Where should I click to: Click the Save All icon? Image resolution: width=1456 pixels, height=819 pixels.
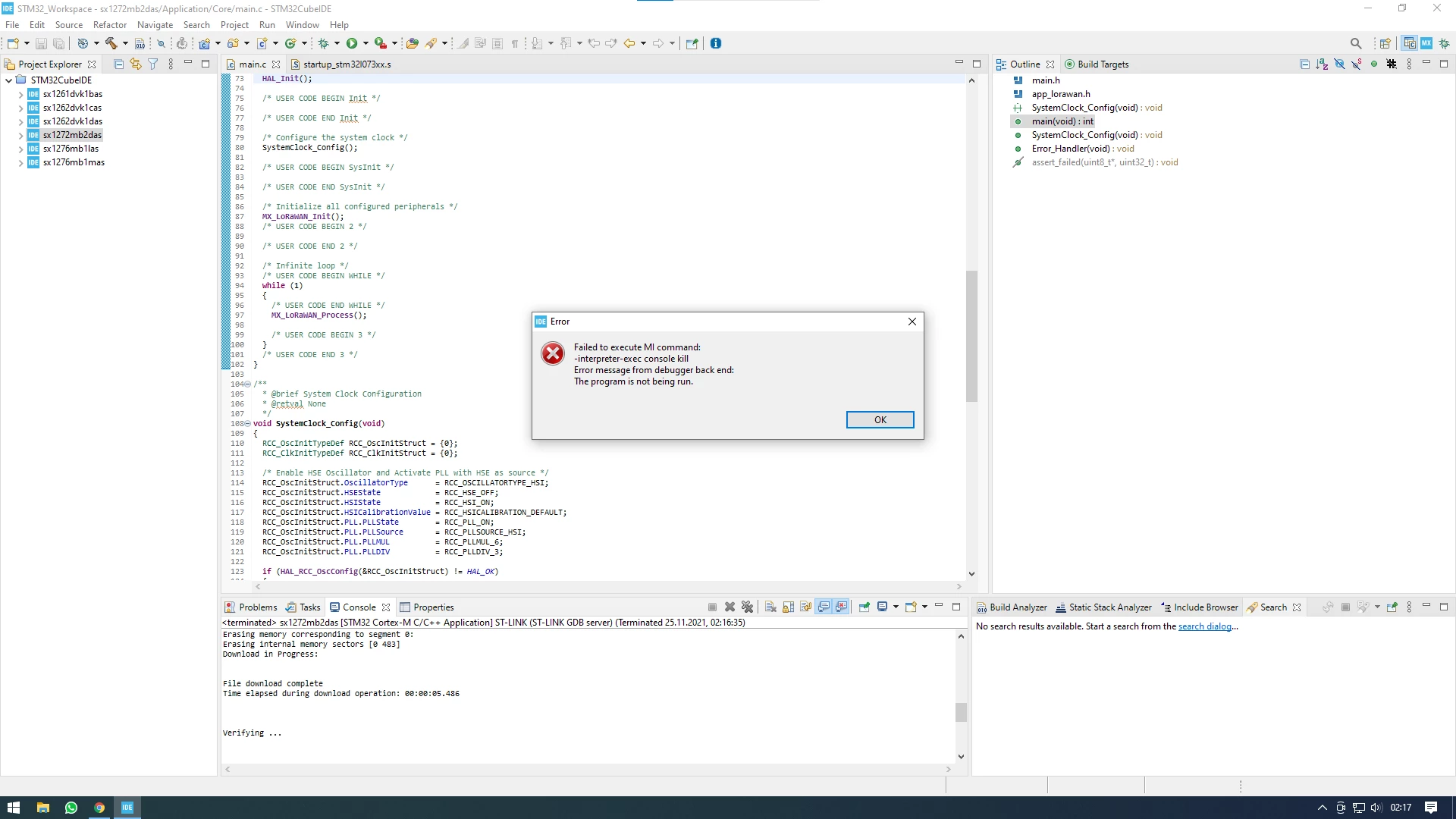pos(58,43)
